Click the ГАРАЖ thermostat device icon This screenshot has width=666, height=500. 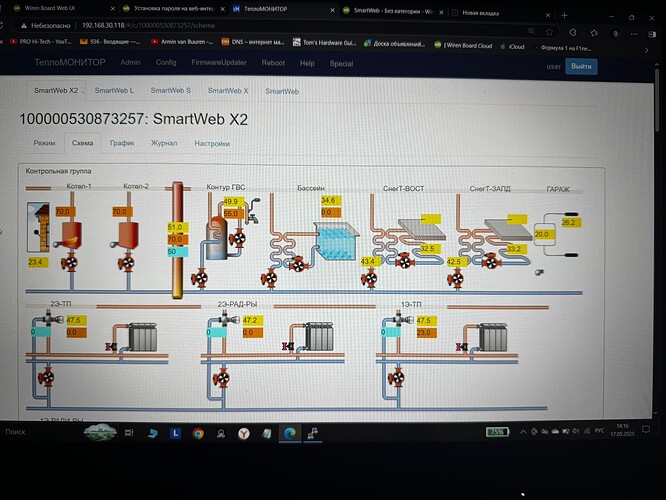tap(544, 234)
